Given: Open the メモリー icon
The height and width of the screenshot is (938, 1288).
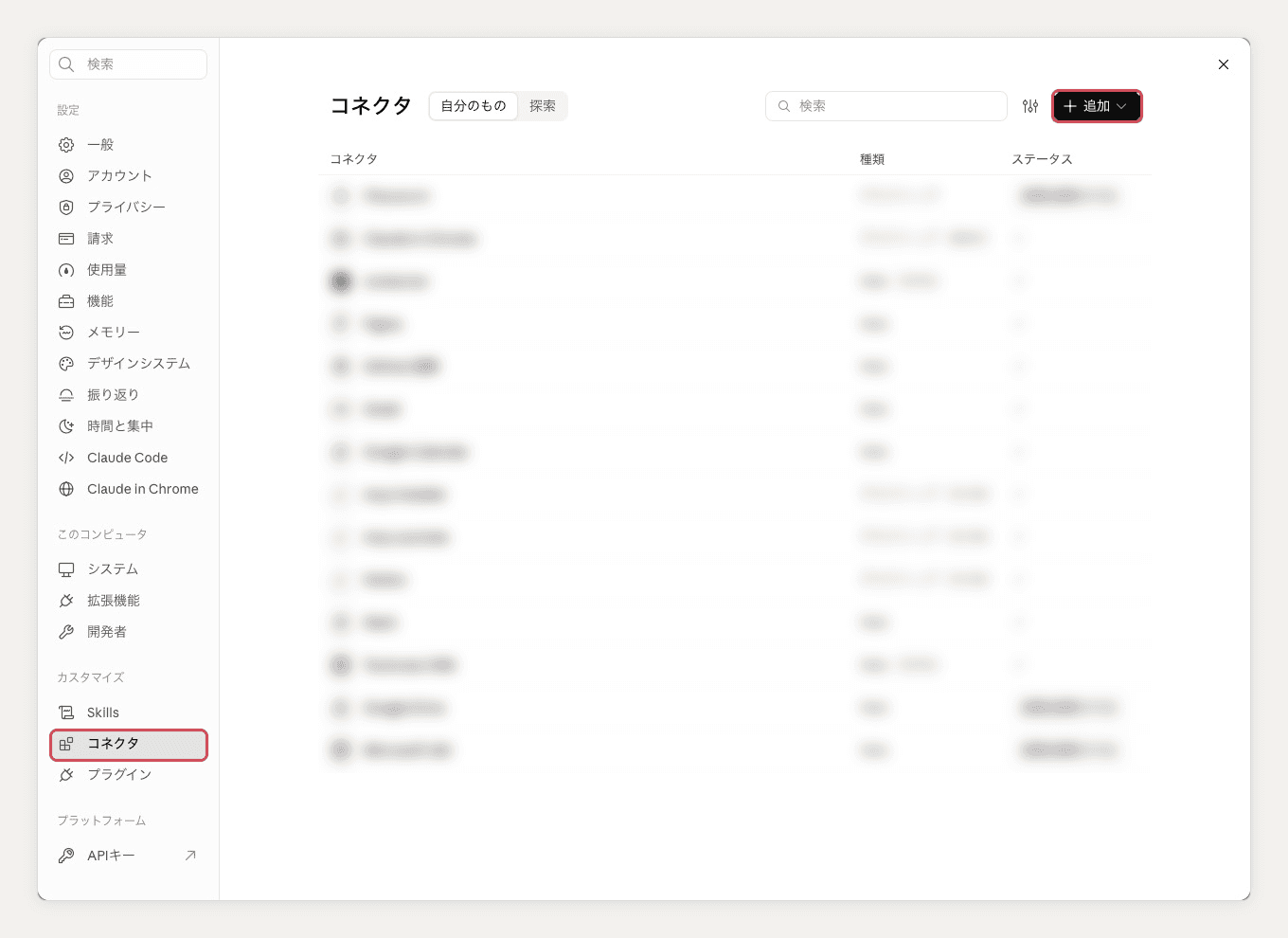Looking at the screenshot, I should (x=66, y=333).
